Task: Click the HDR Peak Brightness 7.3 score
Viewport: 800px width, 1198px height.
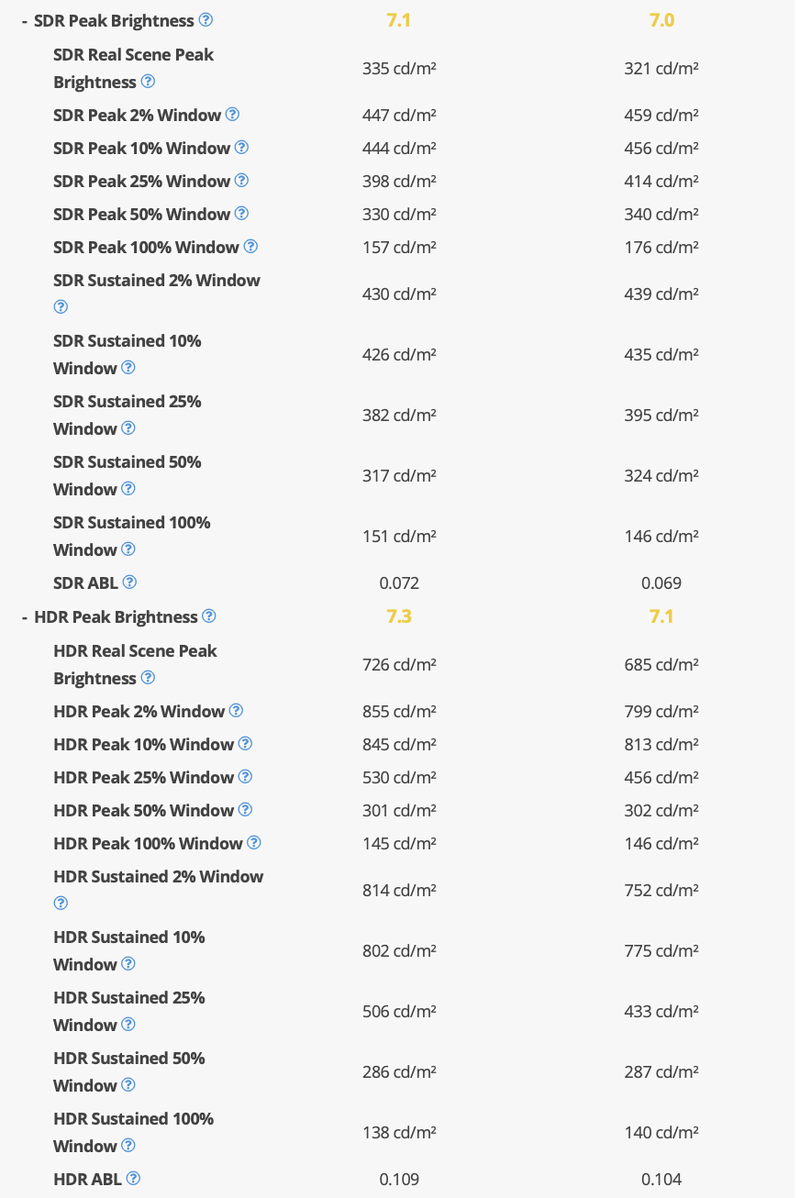Action: click(x=399, y=616)
